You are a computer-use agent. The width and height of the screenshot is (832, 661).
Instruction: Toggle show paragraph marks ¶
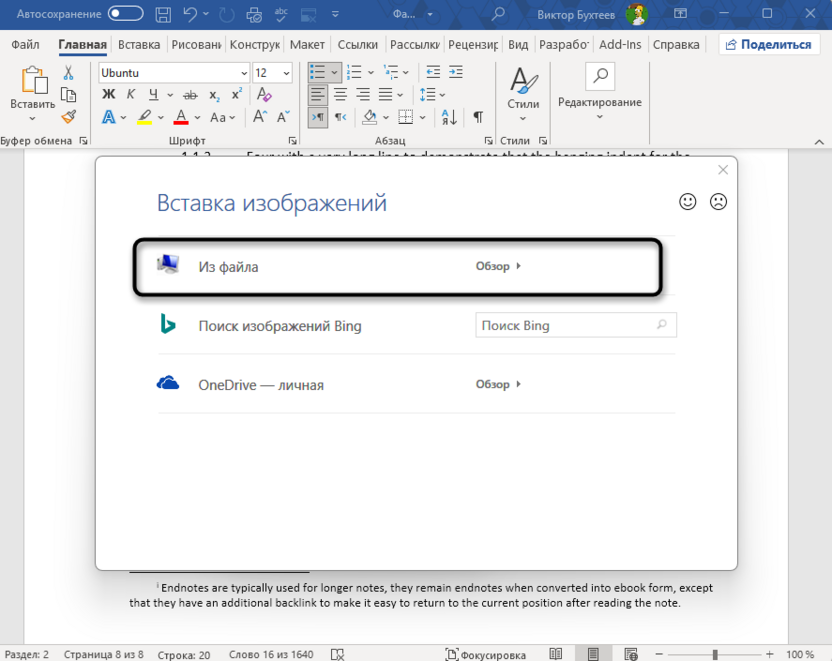[x=478, y=117]
